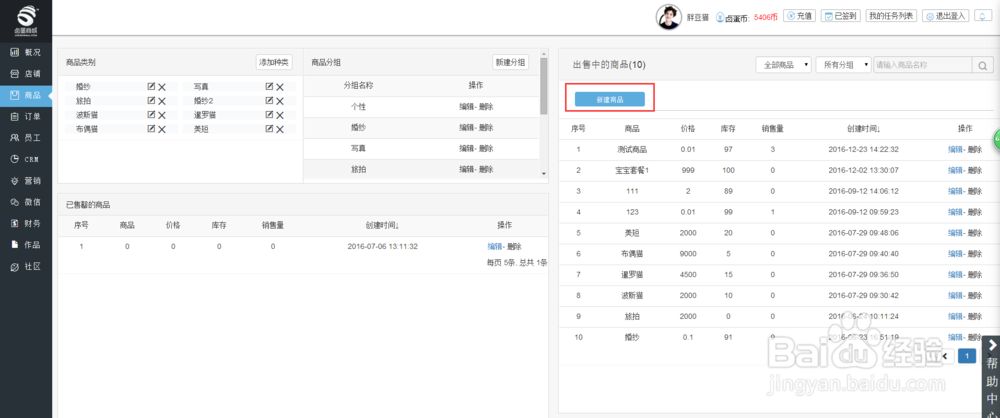Click the 新建商品 button
The width and height of the screenshot is (1000, 418).
click(610, 100)
